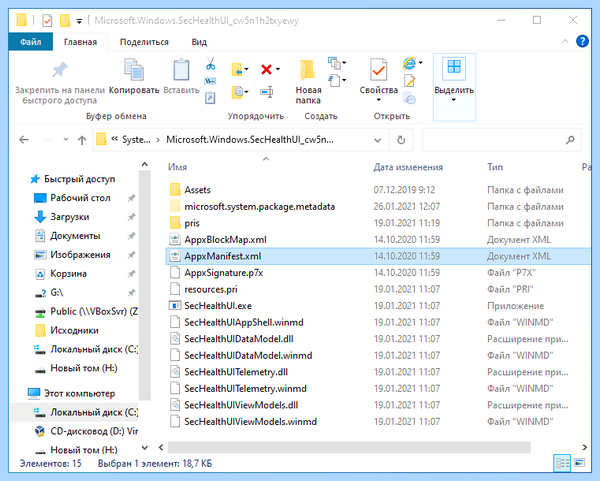Switch to large thumbnails view icon

click(x=580, y=463)
